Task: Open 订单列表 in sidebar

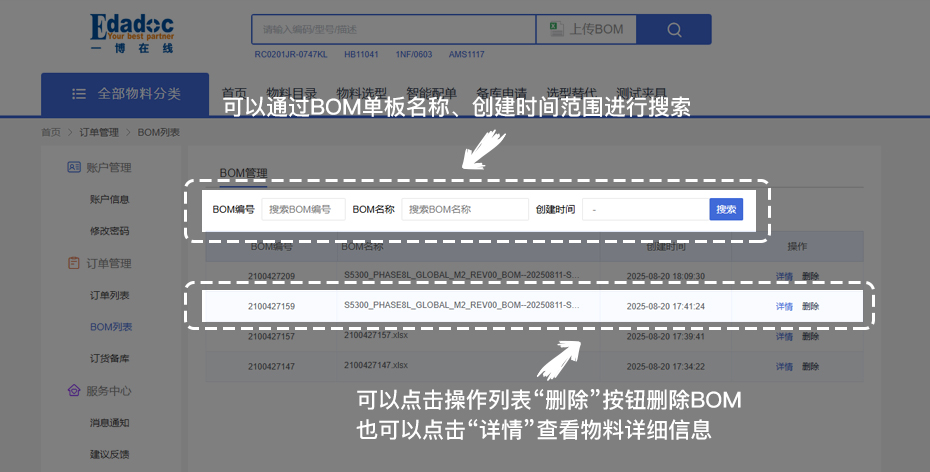Action: coord(110,295)
